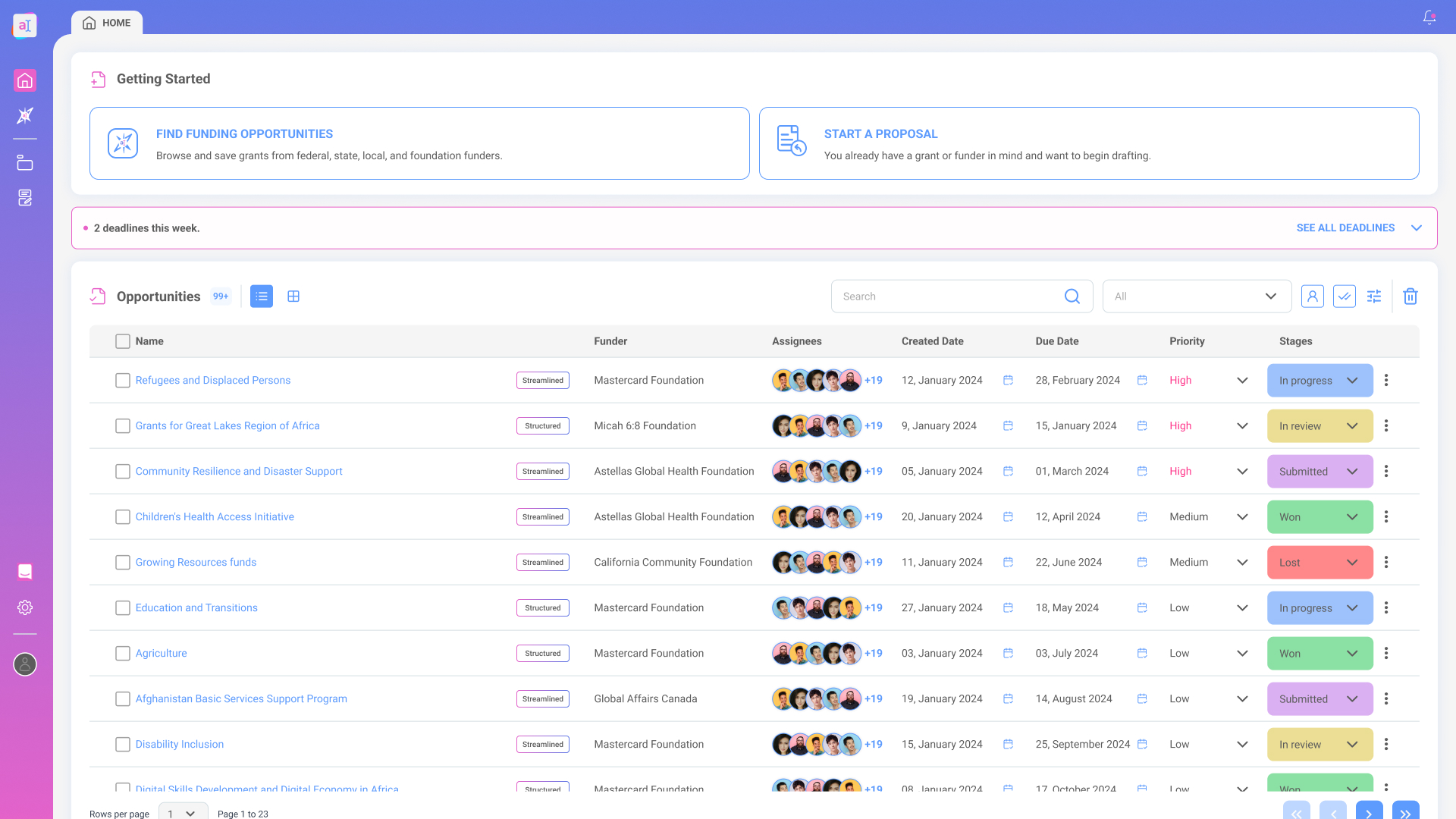The height and width of the screenshot is (819, 1456).
Task: Open created date calendar for Refugees row
Action: [x=1008, y=380]
